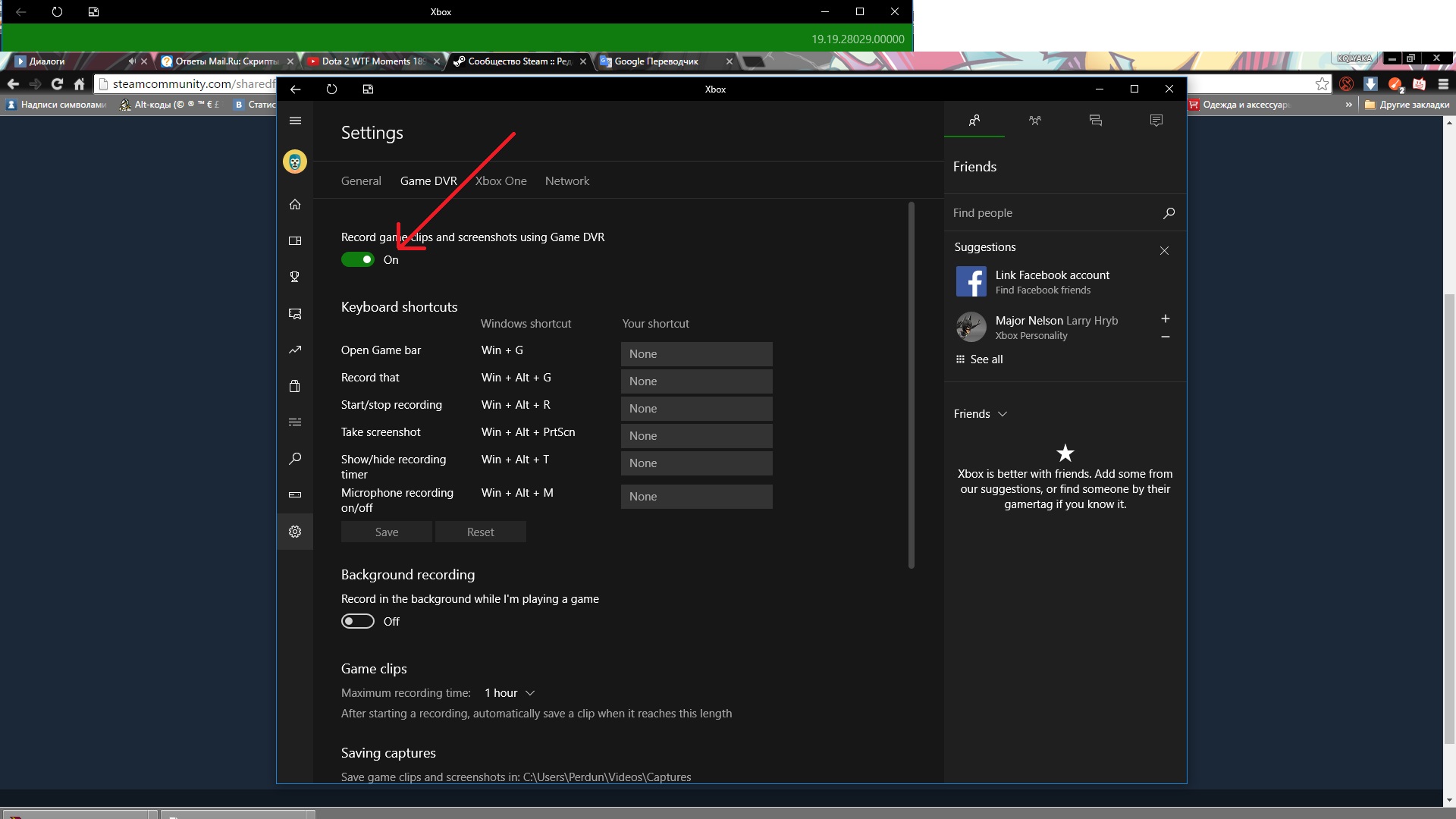This screenshot has height=819, width=1456.
Task: Switch to Ответы Mail.Ru browser tab
Action: tap(227, 61)
